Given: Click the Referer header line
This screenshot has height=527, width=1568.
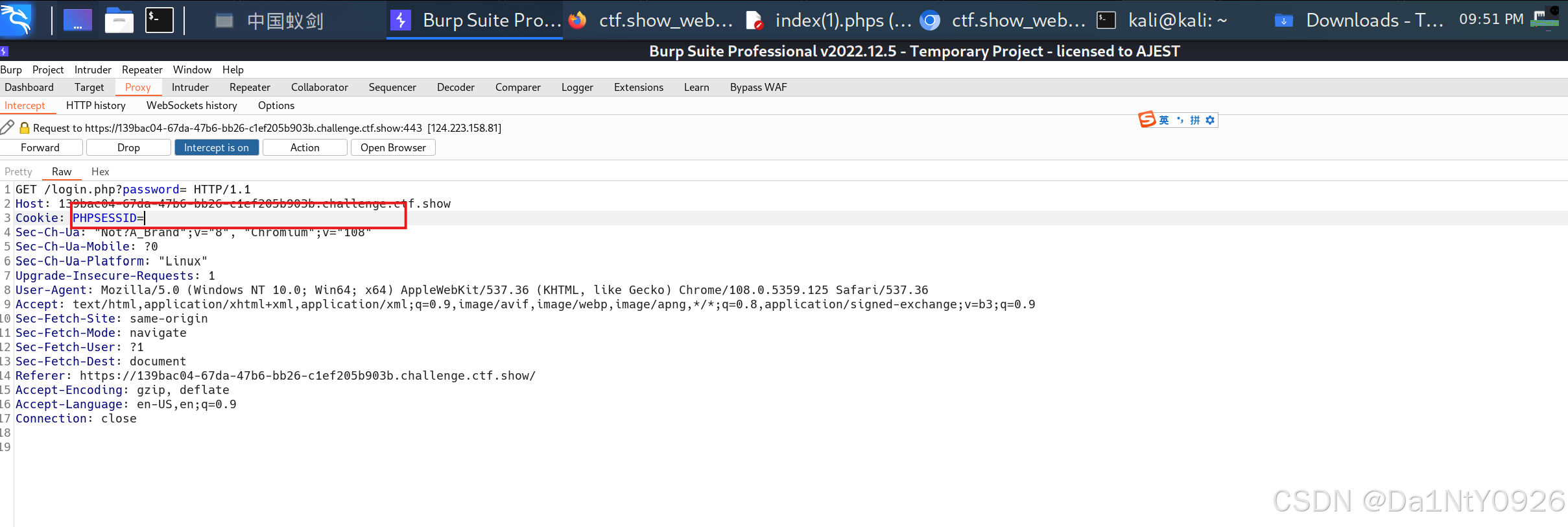Looking at the screenshot, I should 276,376.
